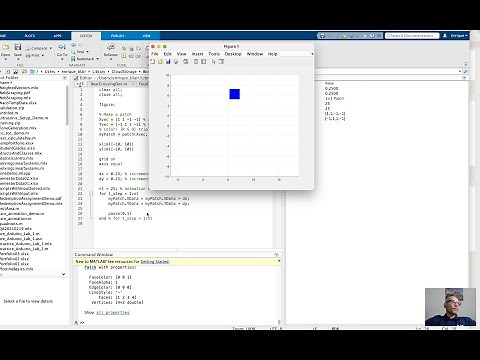Click the Getting Started link
480x360 pixels.
[x=155, y=262]
